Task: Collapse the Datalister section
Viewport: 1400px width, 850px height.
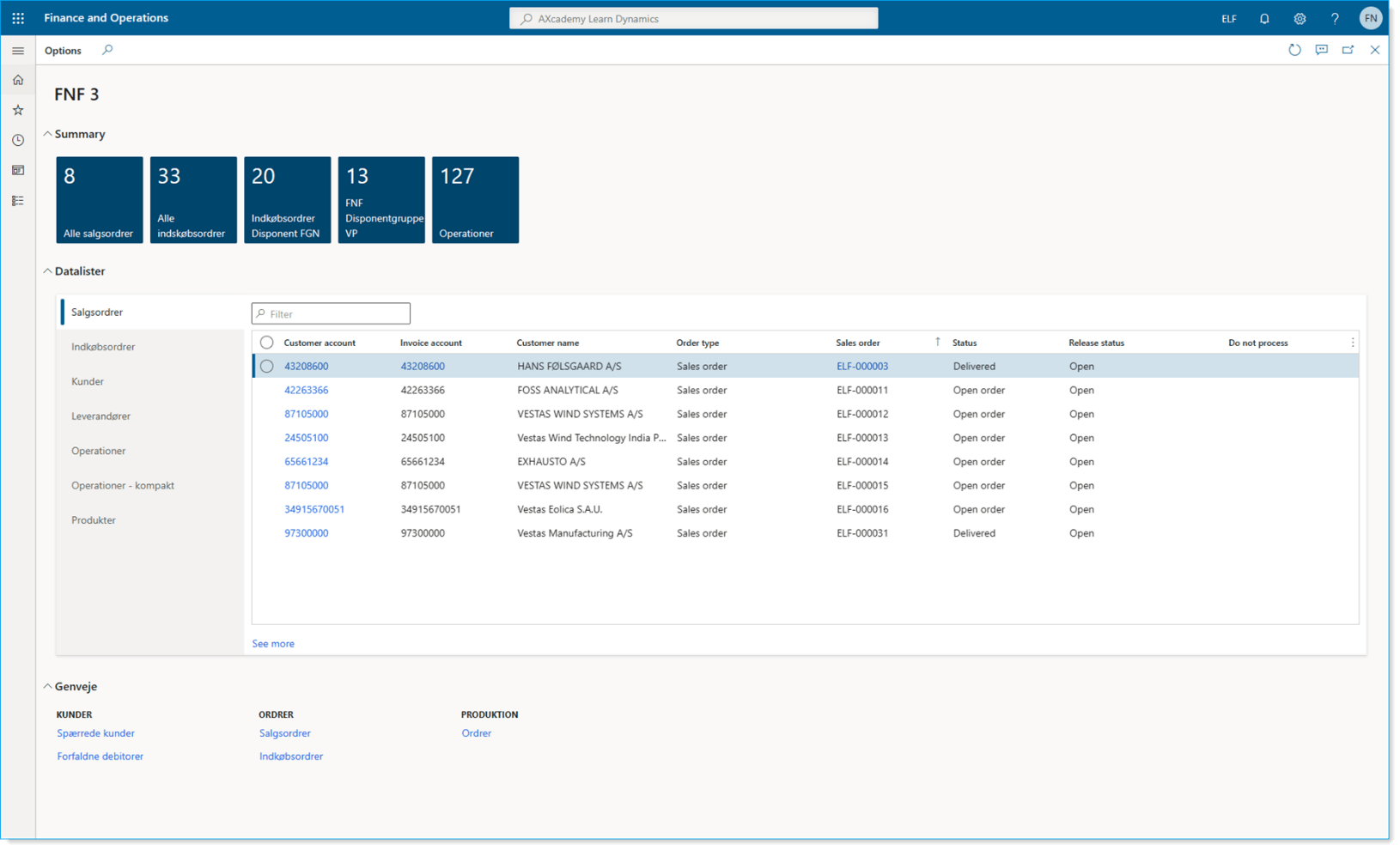Action: 48,271
